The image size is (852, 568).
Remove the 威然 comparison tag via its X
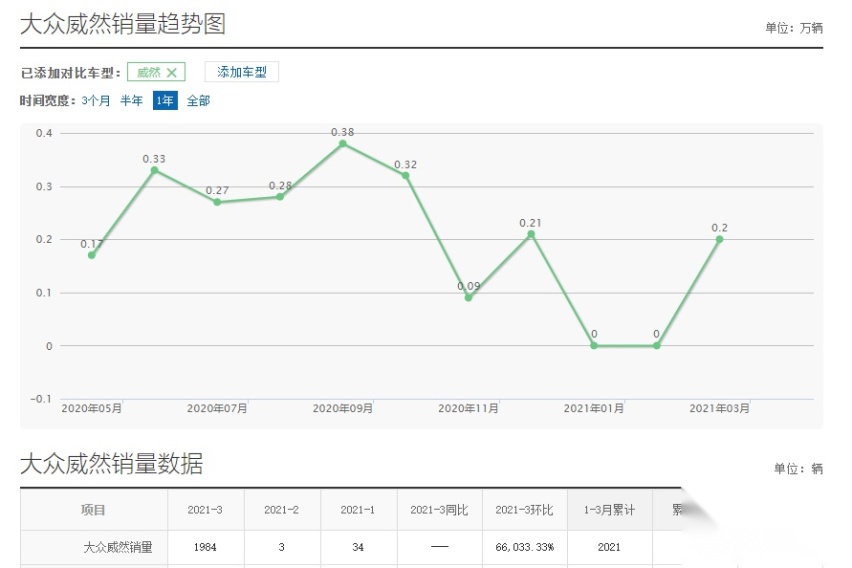tap(172, 72)
